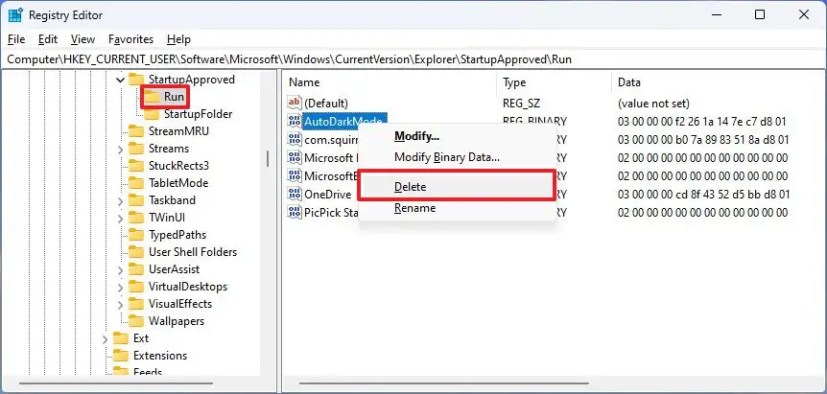Image resolution: width=827 pixels, height=394 pixels.
Task: Click the values pane horizontal scrollbar
Action: coord(444,383)
